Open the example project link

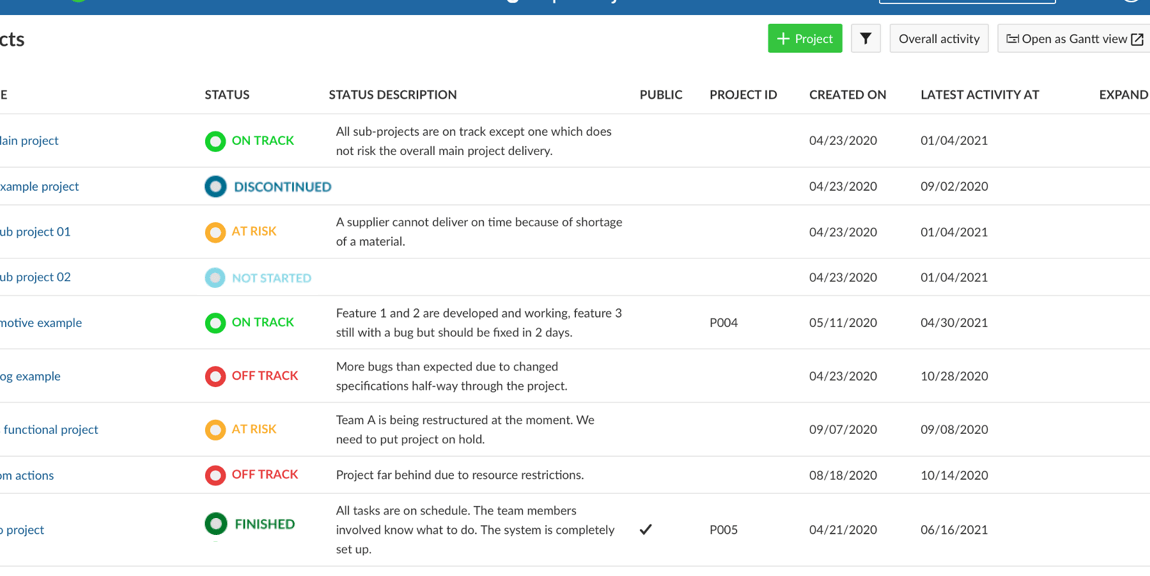pyautogui.click(x=40, y=186)
